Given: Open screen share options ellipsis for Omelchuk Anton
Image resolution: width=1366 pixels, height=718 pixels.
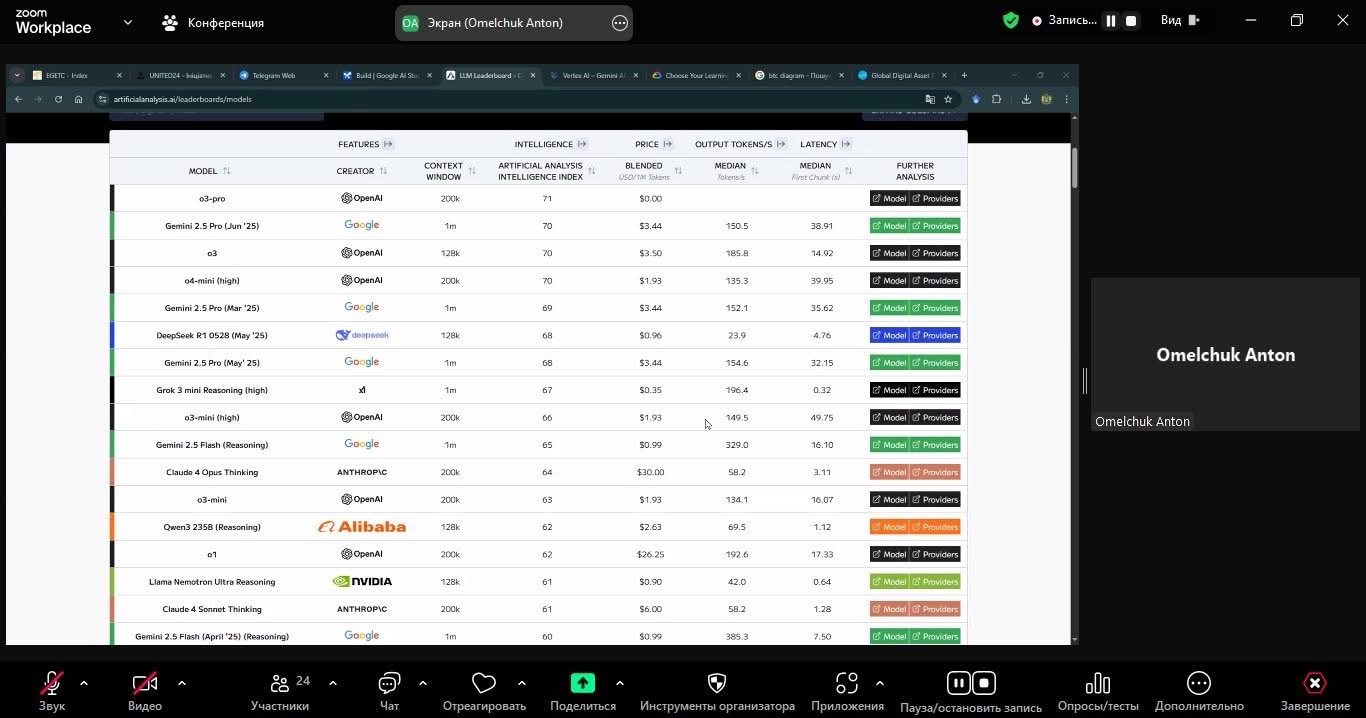Looking at the screenshot, I should (619, 23).
